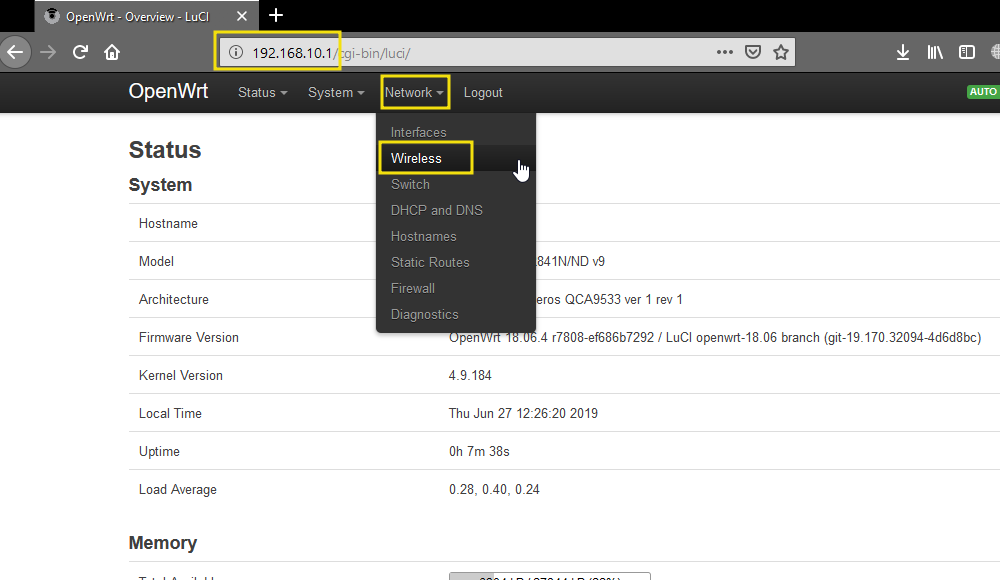Image resolution: width=1000 pixels, height=580 pixels.
Task: Close the OpenWrt Overview tab
Action: (242, 17)
